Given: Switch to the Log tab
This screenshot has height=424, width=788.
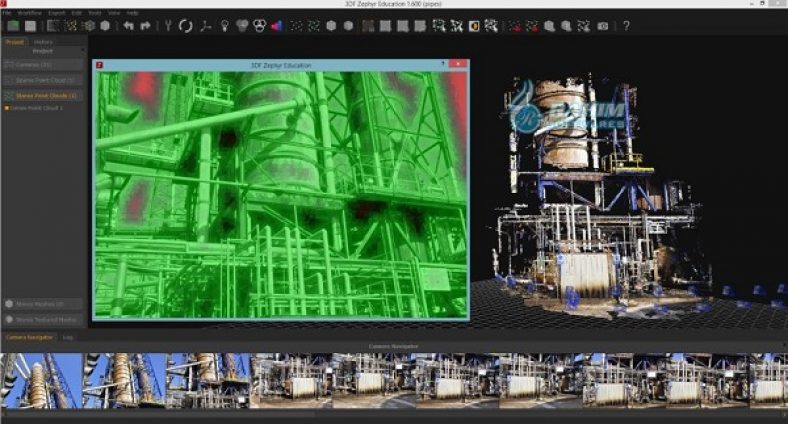Looking at the screenshot, I should pos(68,337).
